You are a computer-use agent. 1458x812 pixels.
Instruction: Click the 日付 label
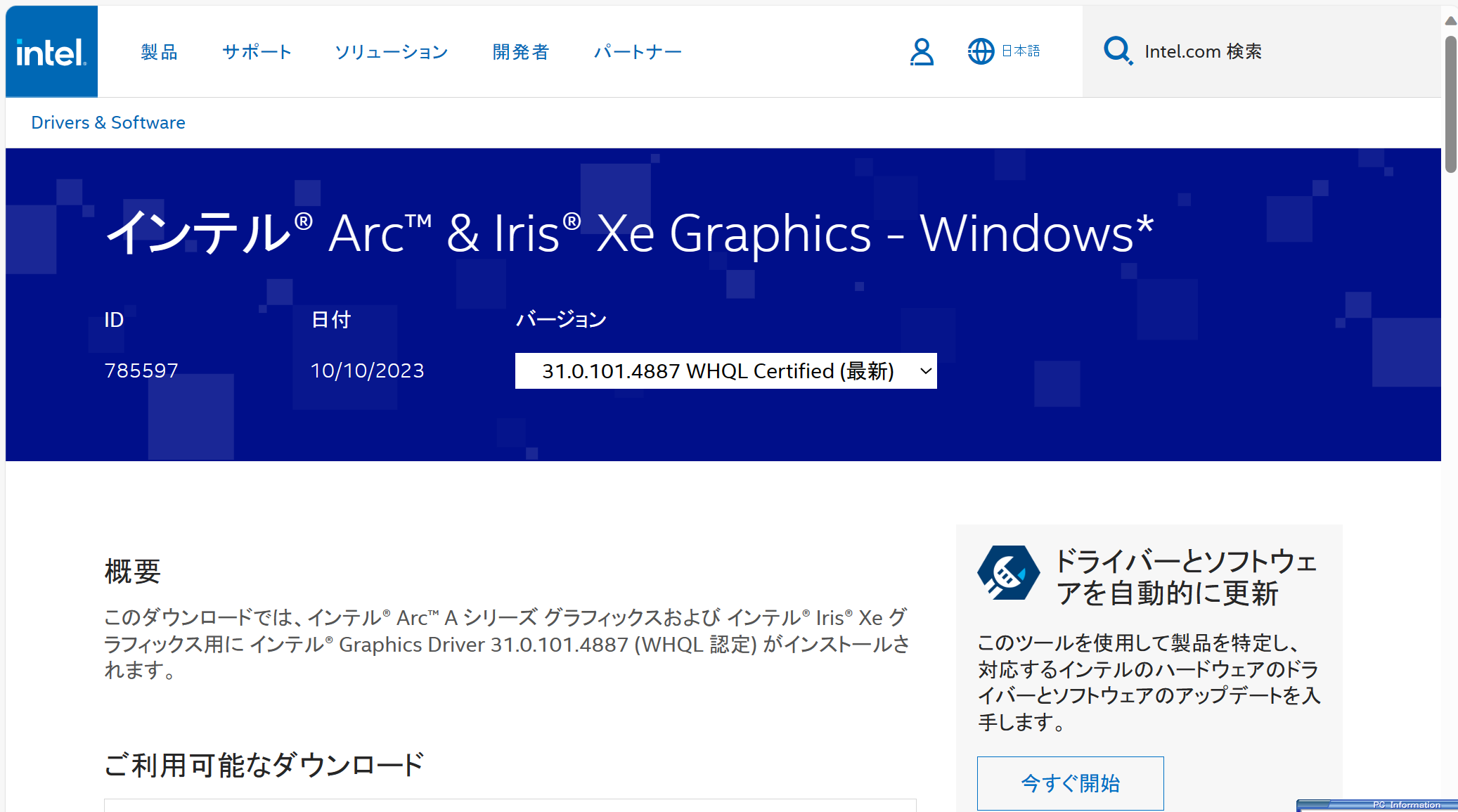[331, 319]
